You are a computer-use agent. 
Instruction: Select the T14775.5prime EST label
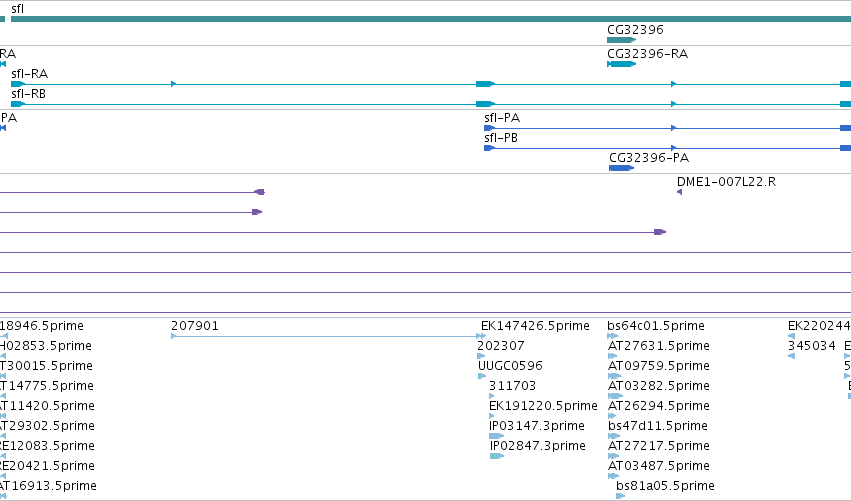47,386
